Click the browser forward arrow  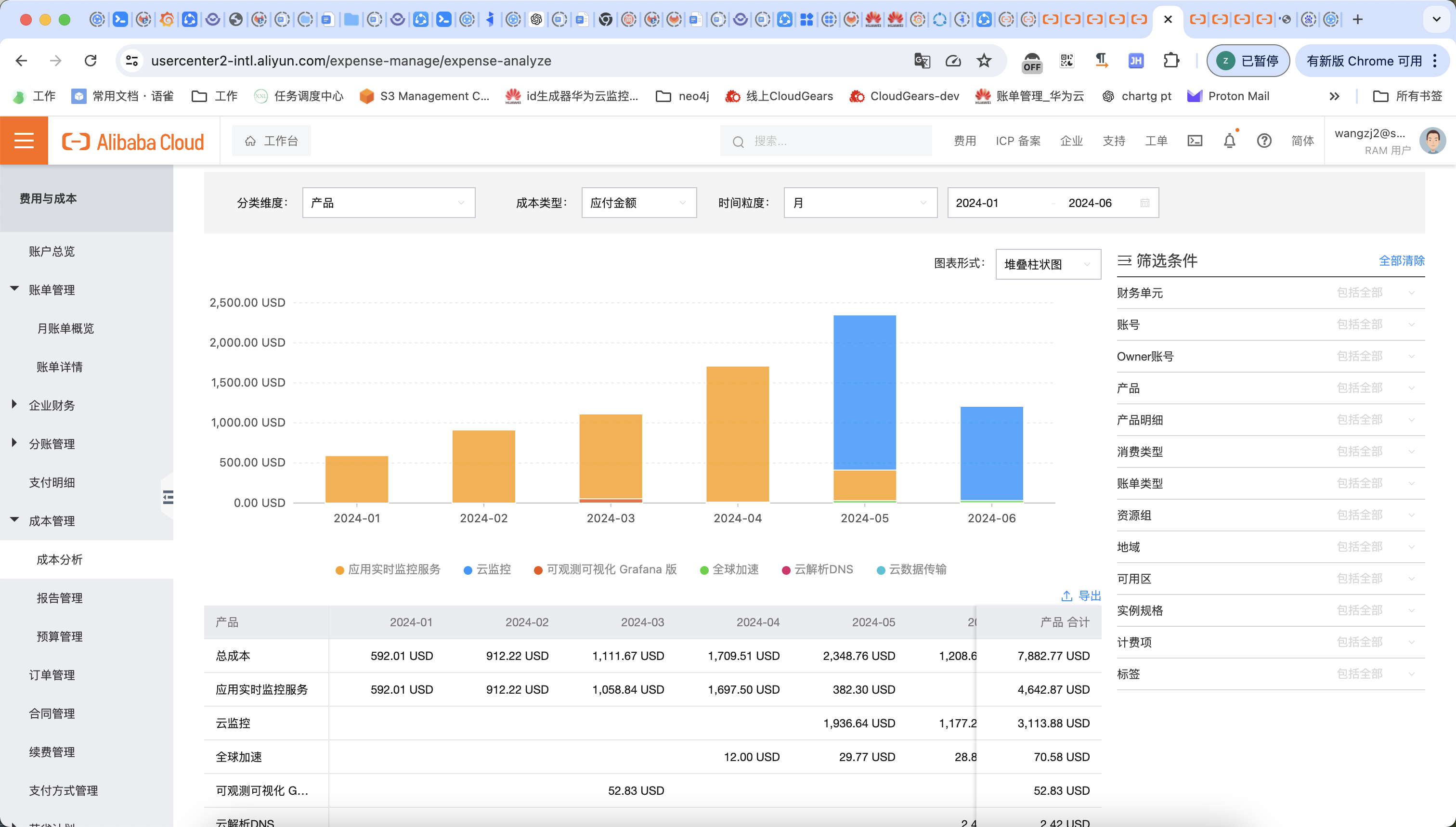tap(56, 61)
